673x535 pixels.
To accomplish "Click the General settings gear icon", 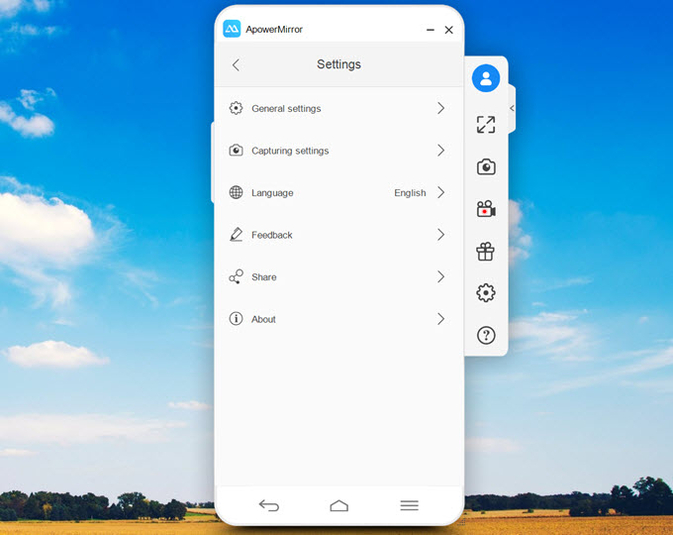I will pos(236,108).
